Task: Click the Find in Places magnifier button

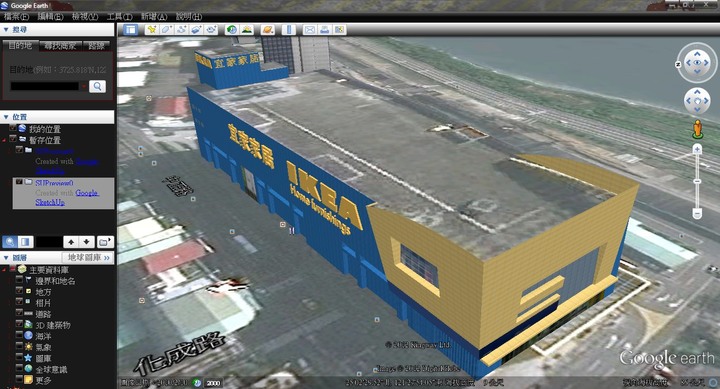Action: (10, 242)
